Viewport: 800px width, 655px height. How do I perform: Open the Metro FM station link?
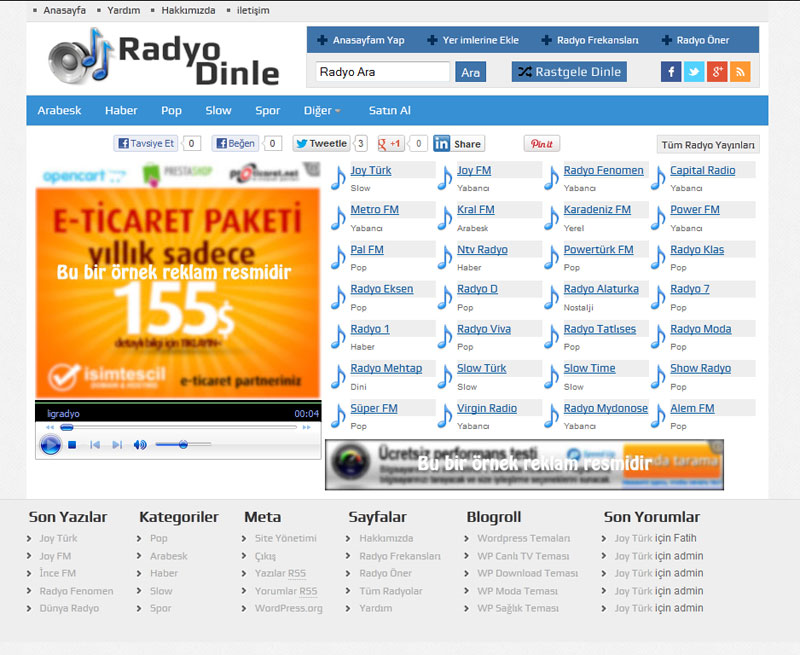[374, 210]
